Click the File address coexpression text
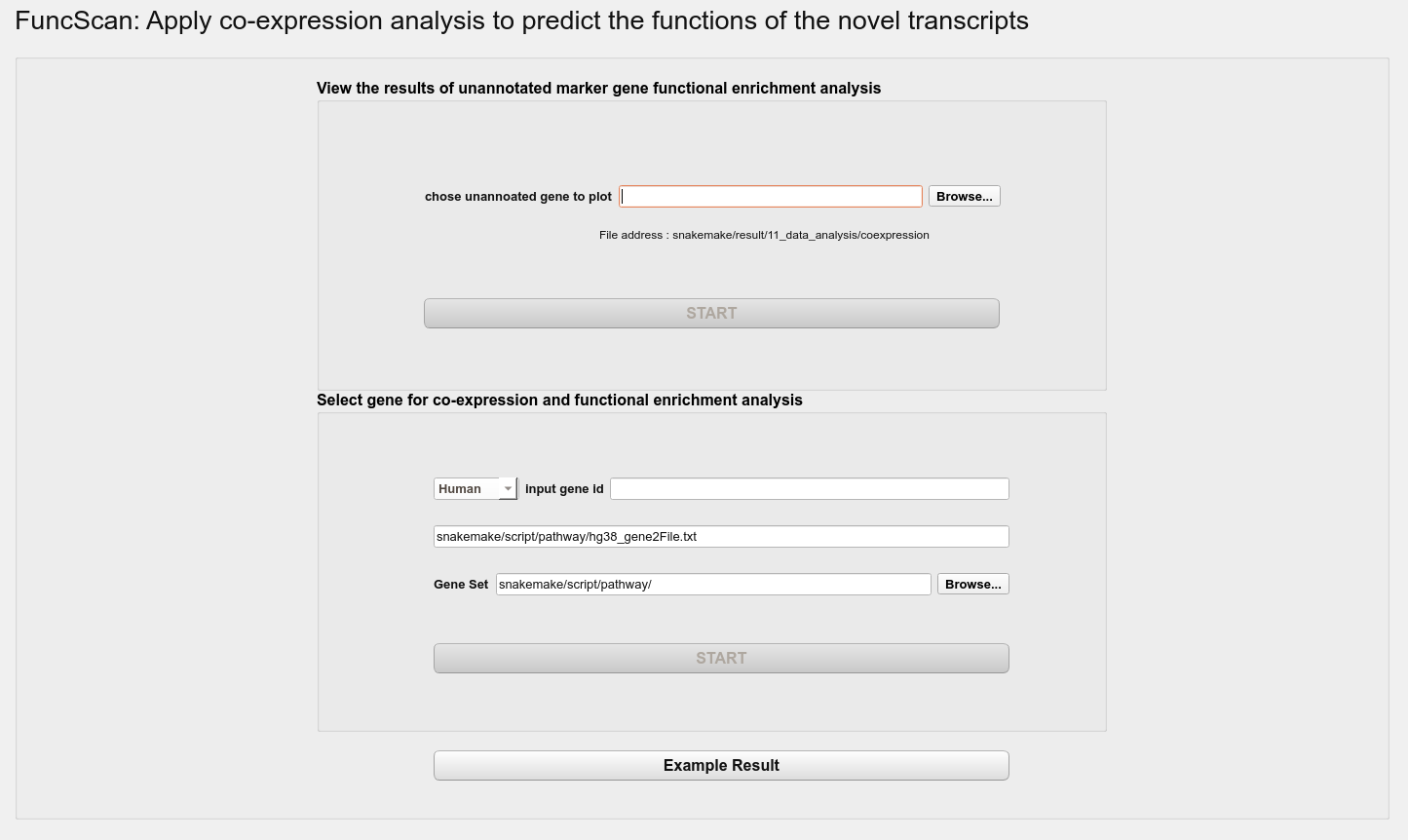 pyautogui.click(x=764, y=235)
